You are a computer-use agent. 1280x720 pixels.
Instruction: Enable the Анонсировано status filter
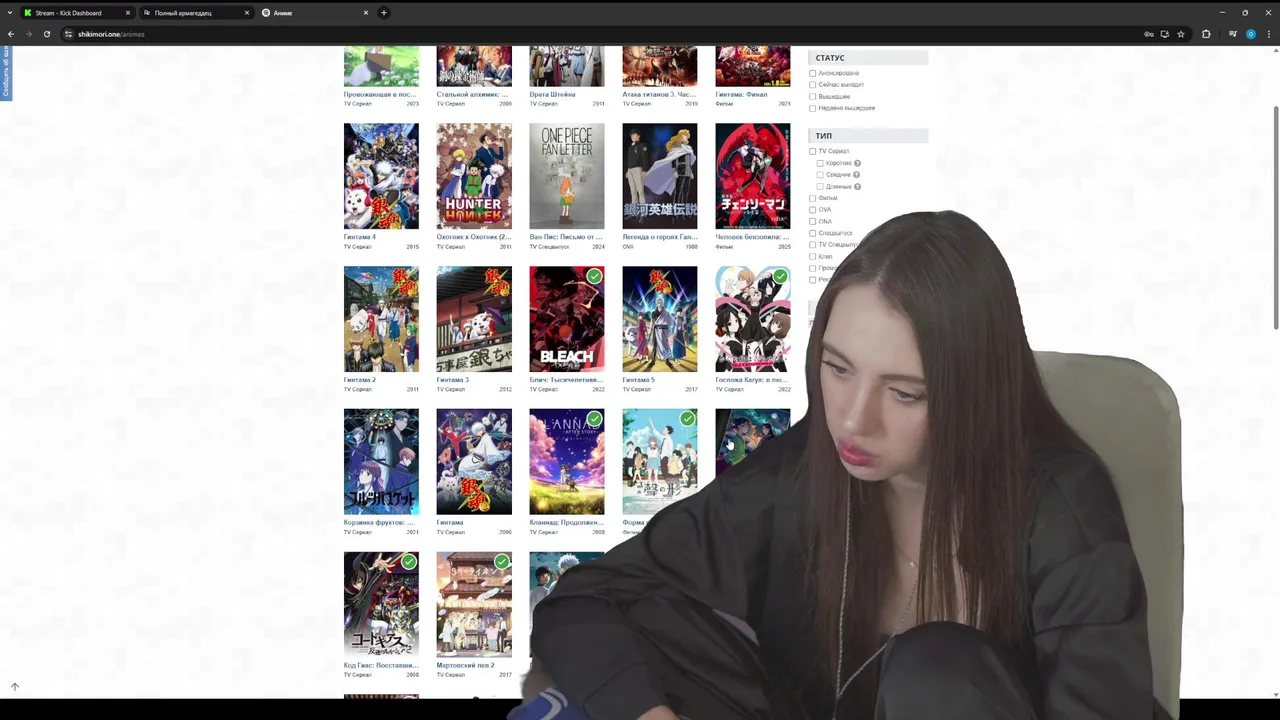(812, 73)
